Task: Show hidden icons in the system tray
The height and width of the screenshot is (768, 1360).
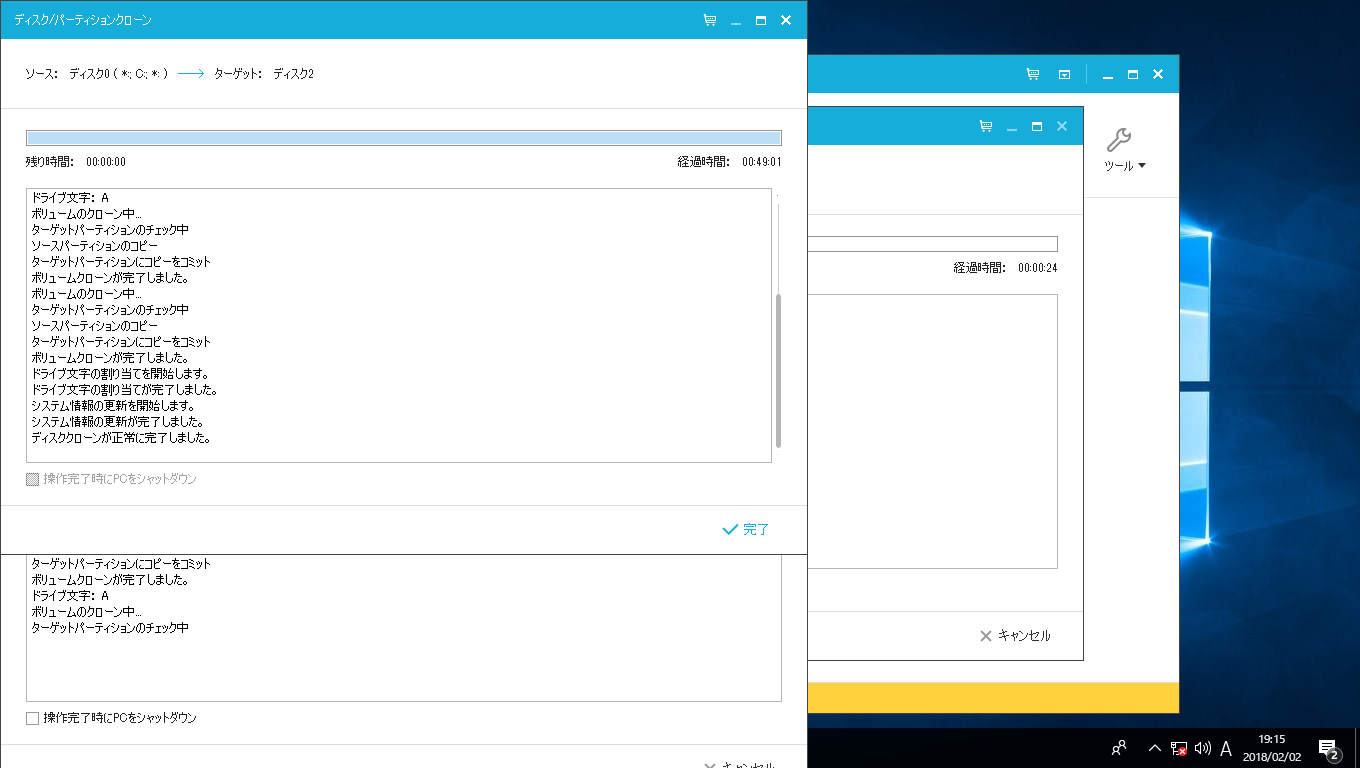Action: pos(1154,748)
